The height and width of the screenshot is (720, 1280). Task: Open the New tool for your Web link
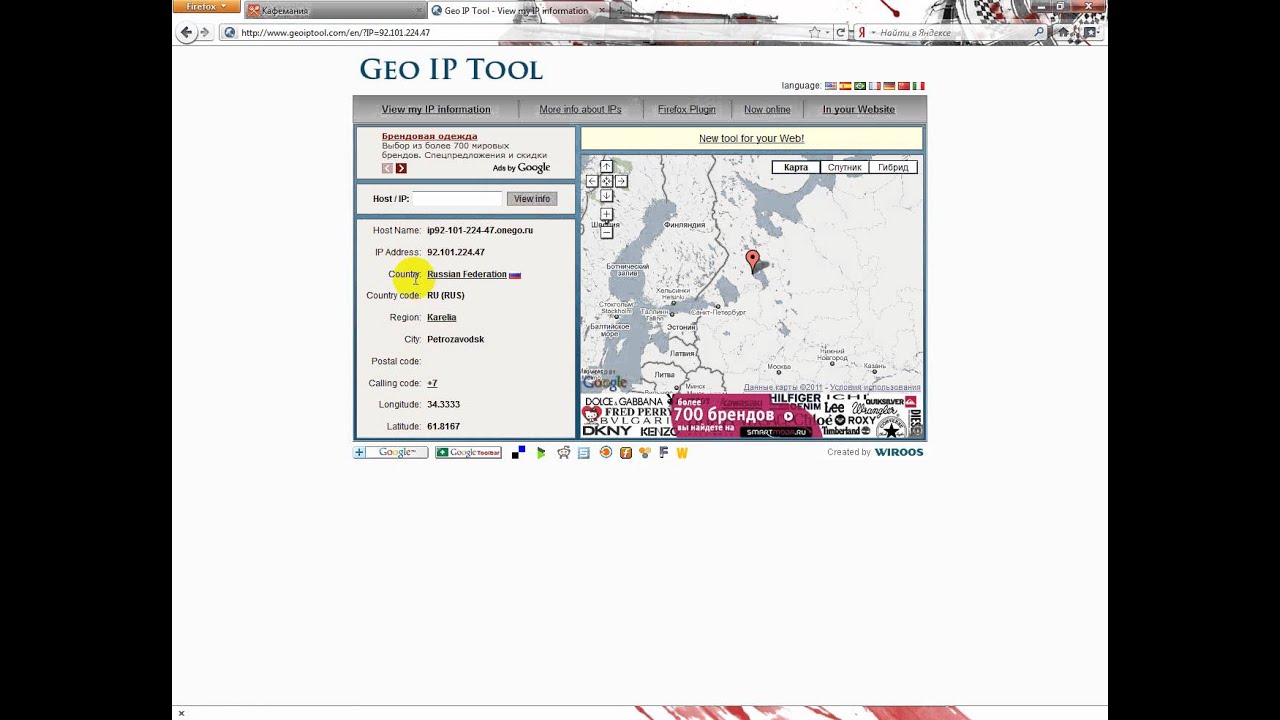[x=751, y=138]
